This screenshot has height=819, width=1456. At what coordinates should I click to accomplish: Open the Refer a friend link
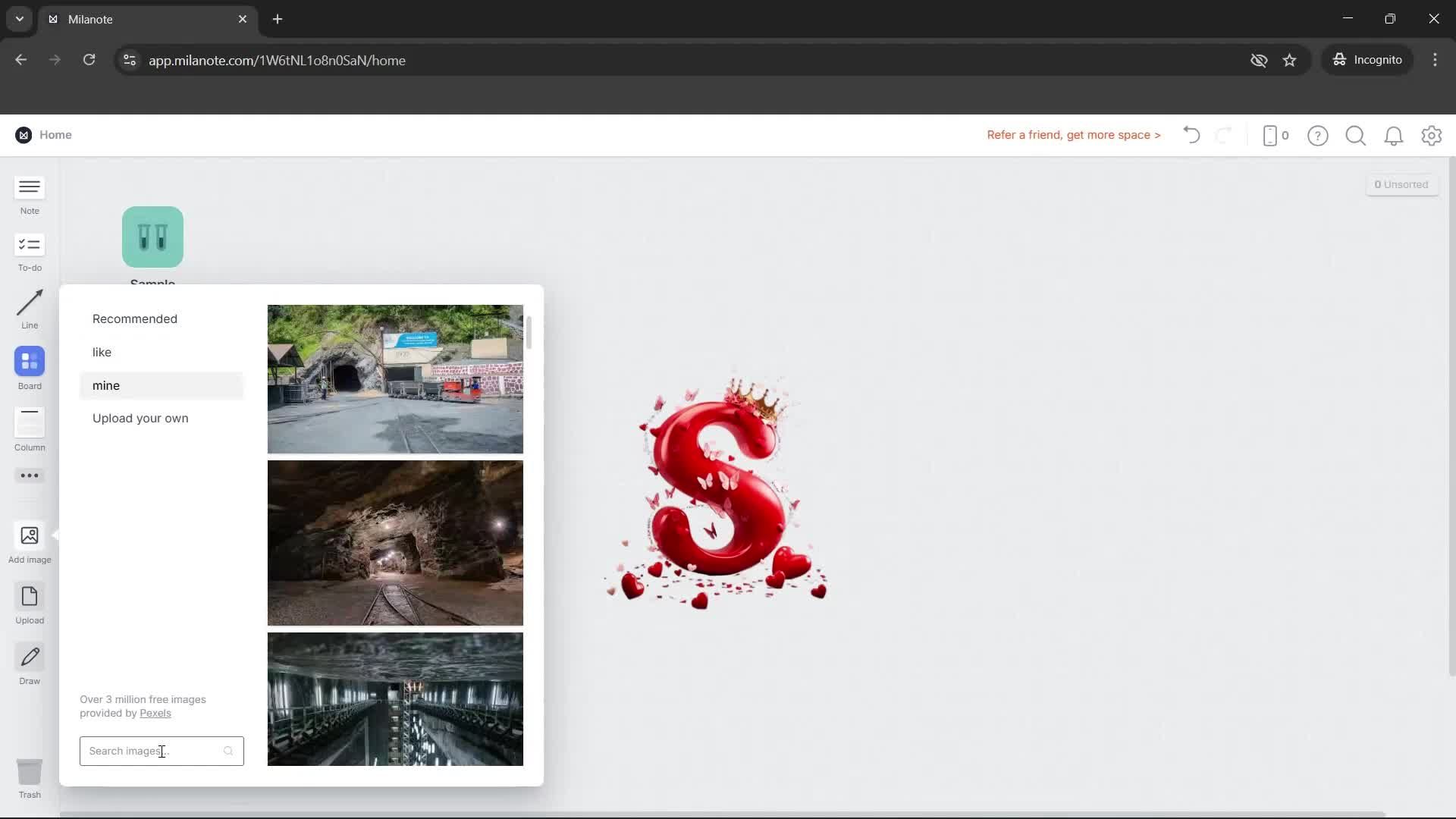pos(1073,135)
